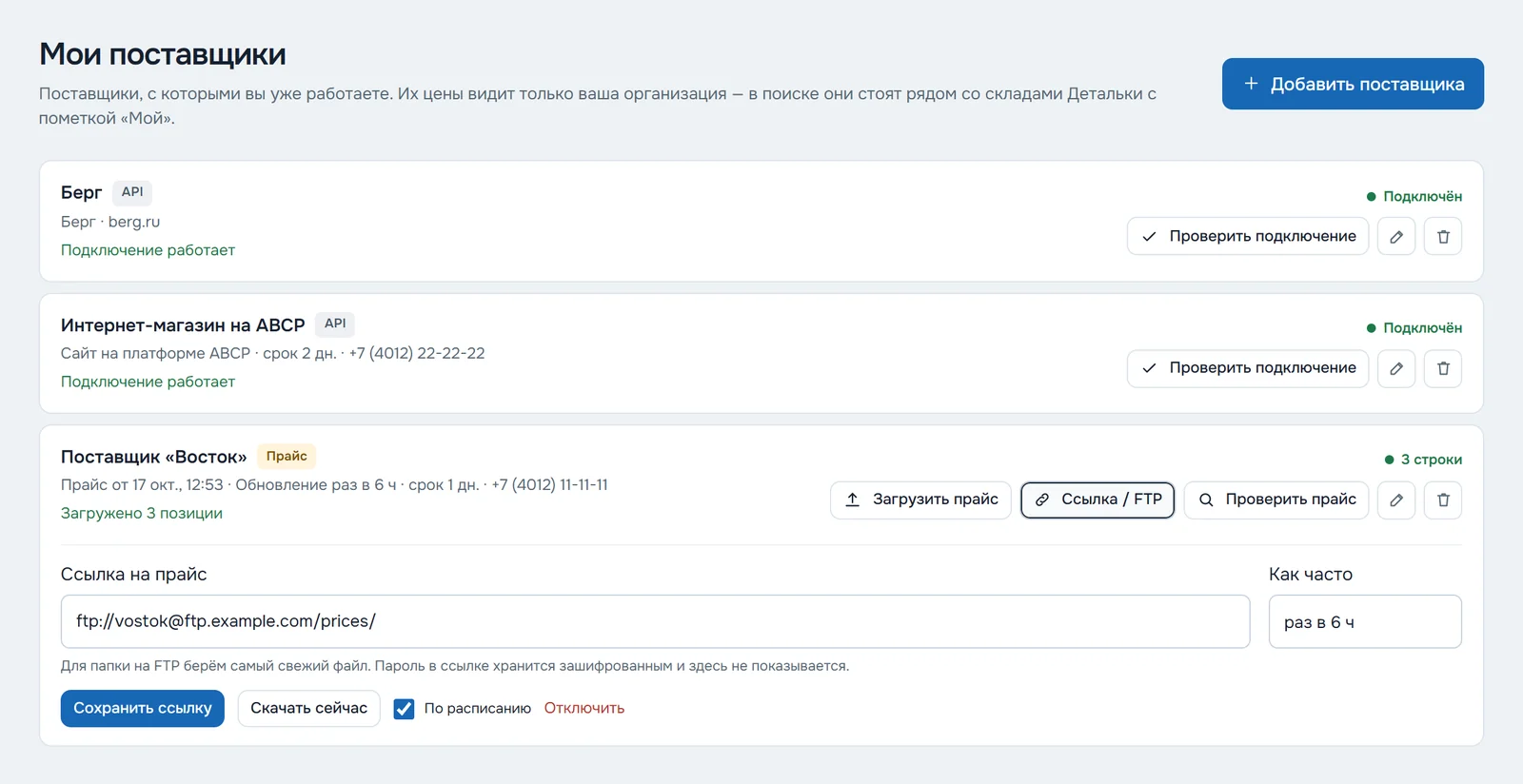Edit Интернет-магазин на ABCP with pencil icon

pyautogui.click(x=1396, y=368)
